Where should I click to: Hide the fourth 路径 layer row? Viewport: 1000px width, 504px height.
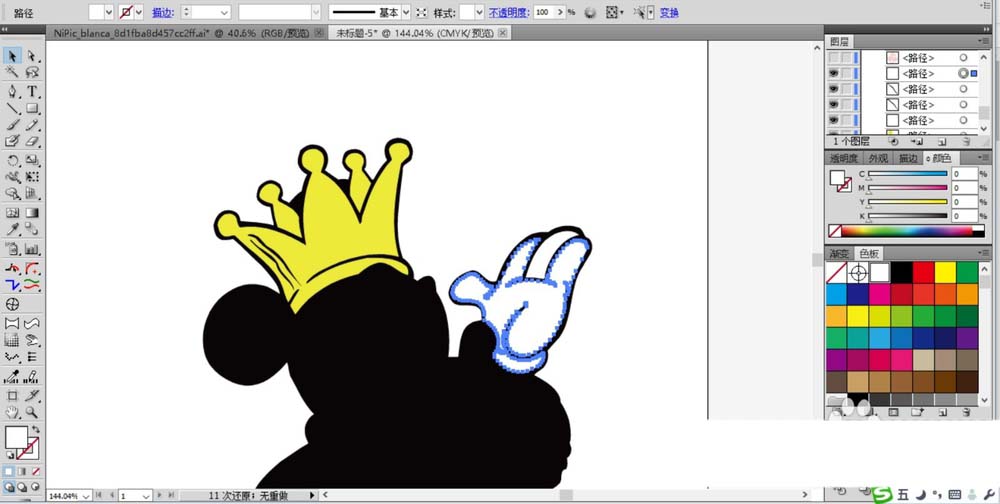(x=833, y=105)
